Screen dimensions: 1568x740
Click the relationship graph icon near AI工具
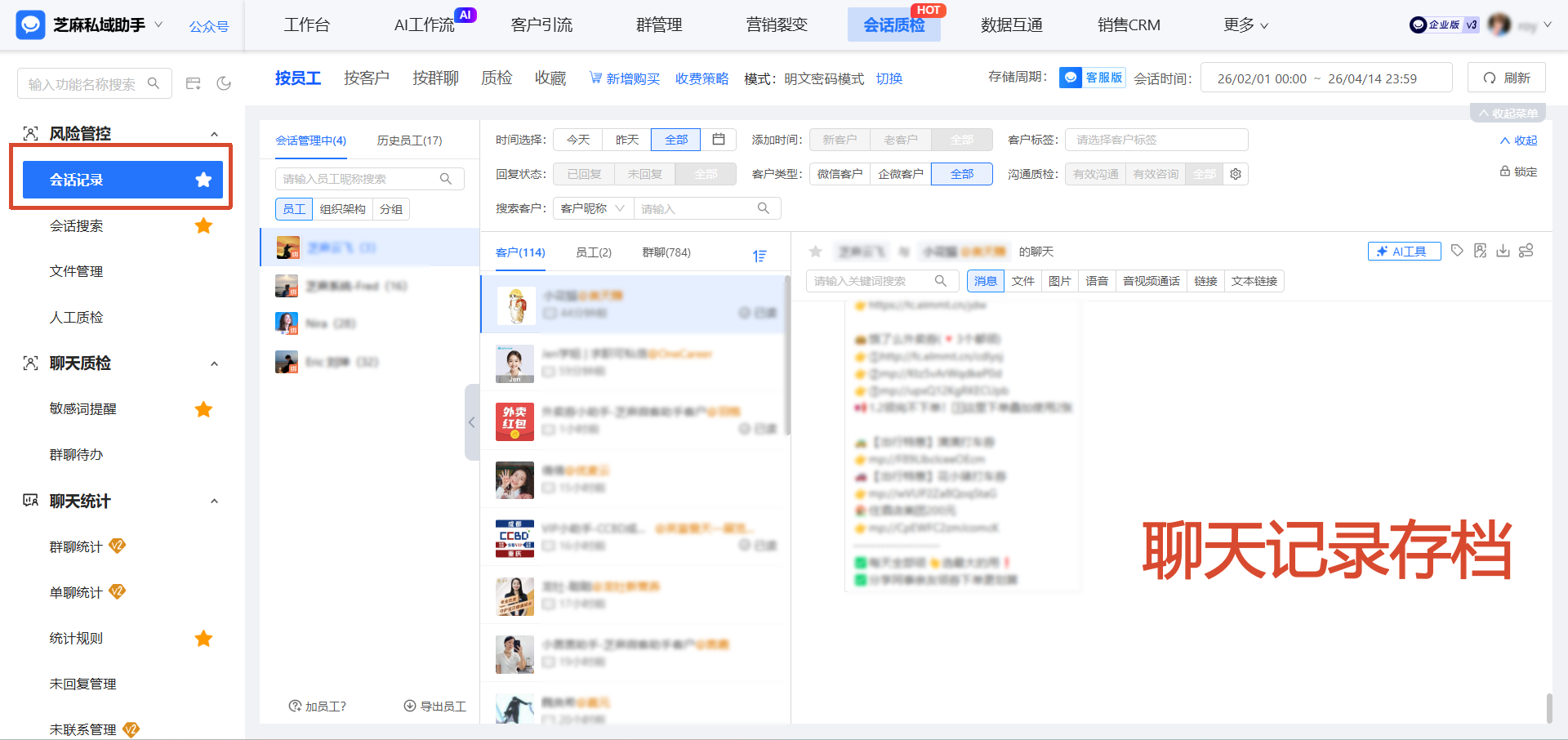[1526, 251]
